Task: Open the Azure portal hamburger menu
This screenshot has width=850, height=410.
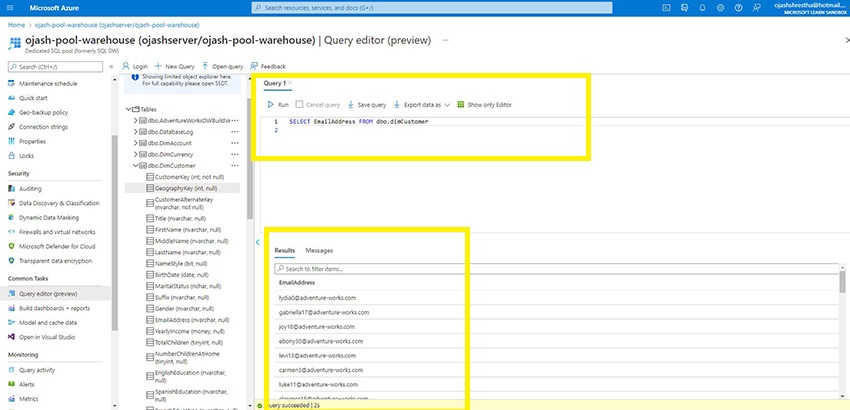Action: (x=10, y=8)
